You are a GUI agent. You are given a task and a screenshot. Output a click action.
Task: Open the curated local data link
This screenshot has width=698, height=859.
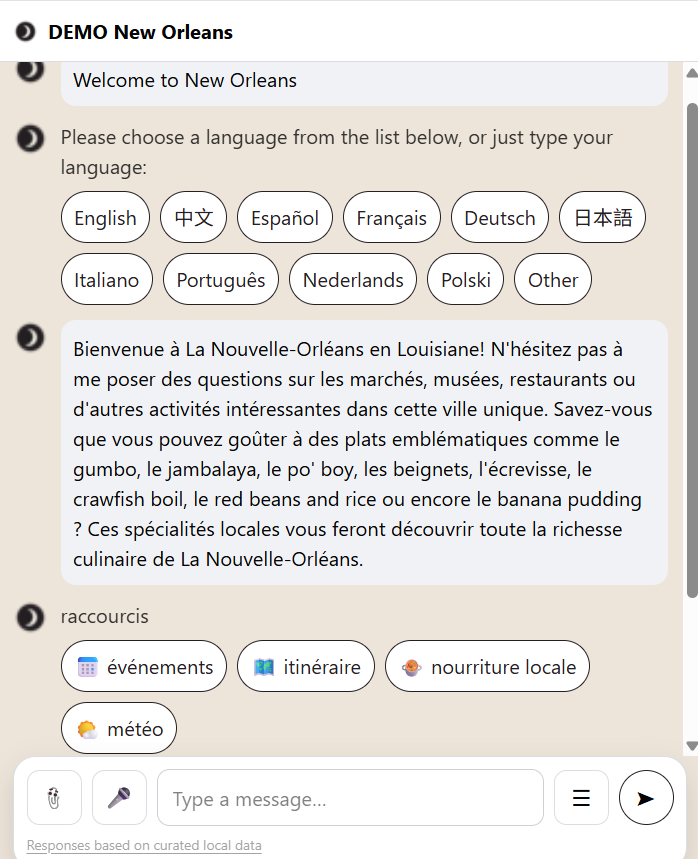144,846
